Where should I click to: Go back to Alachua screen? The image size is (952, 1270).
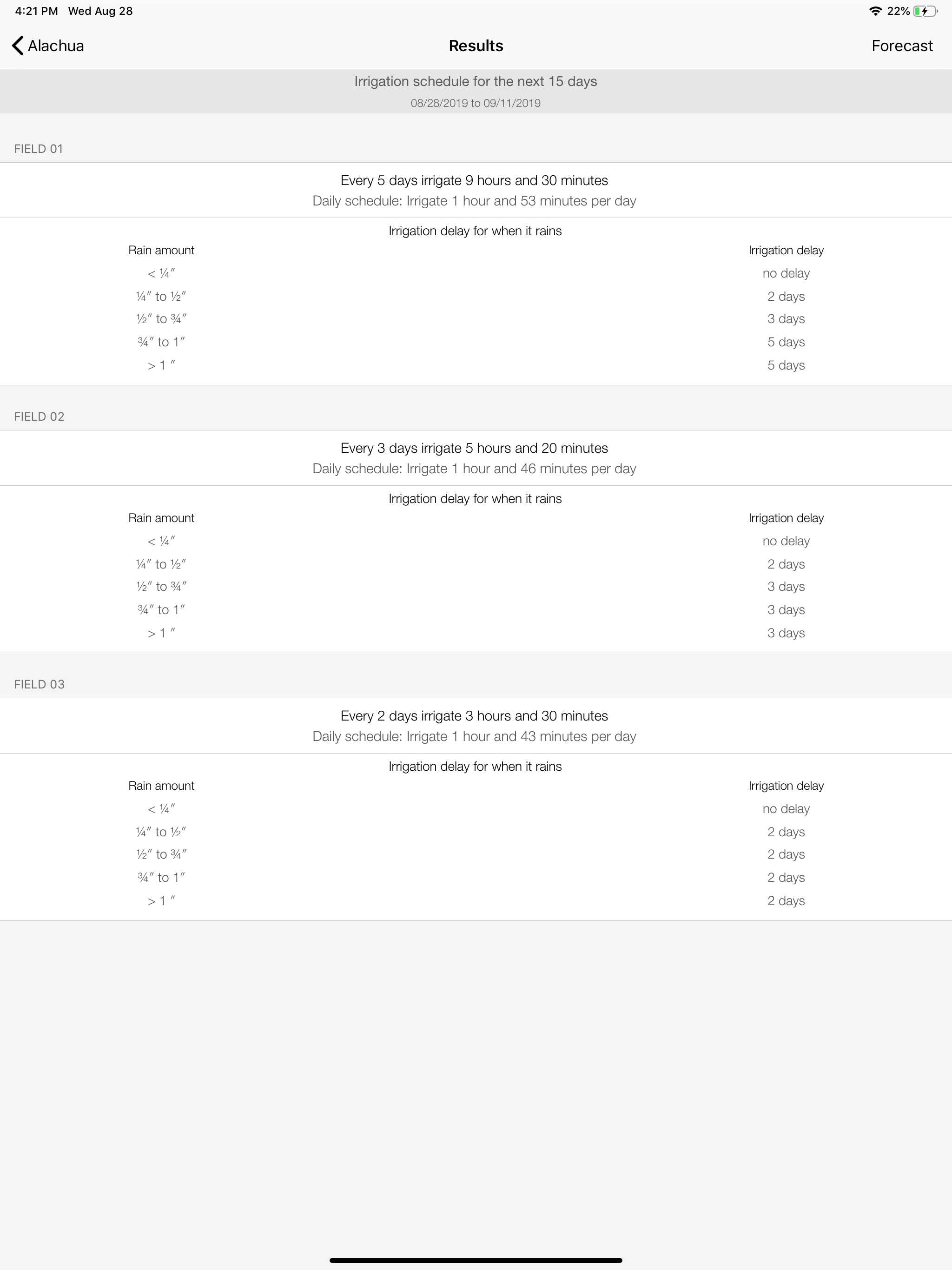pyautogui.click(x=48, y=46)
